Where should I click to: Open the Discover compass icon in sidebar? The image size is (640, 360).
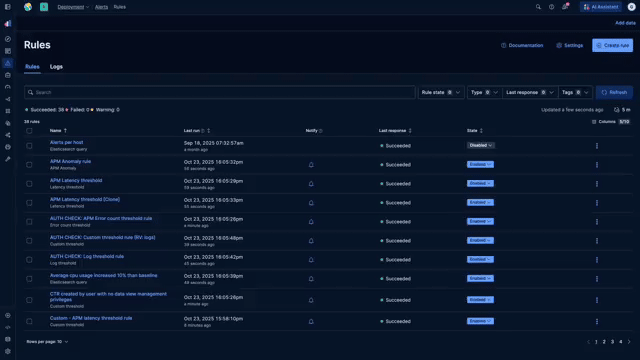8,39
